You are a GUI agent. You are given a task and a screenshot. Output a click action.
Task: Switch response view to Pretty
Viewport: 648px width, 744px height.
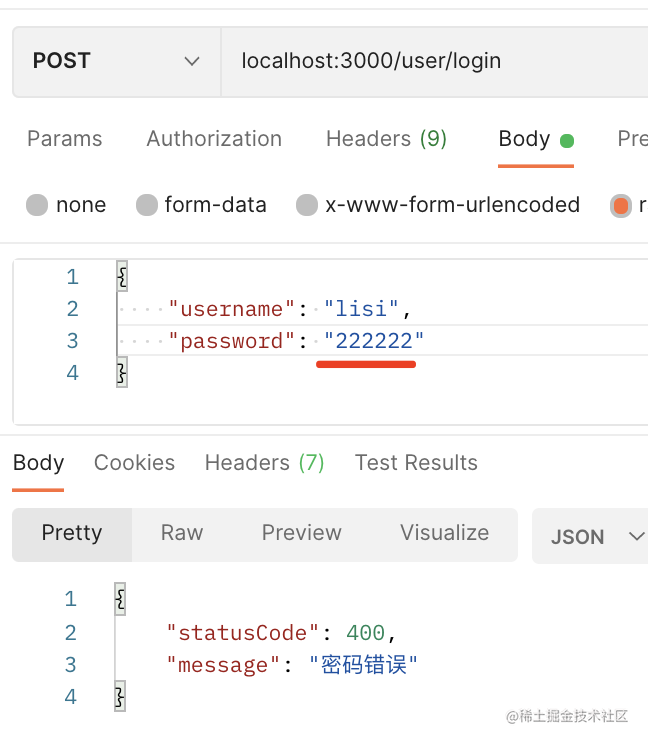72,533
